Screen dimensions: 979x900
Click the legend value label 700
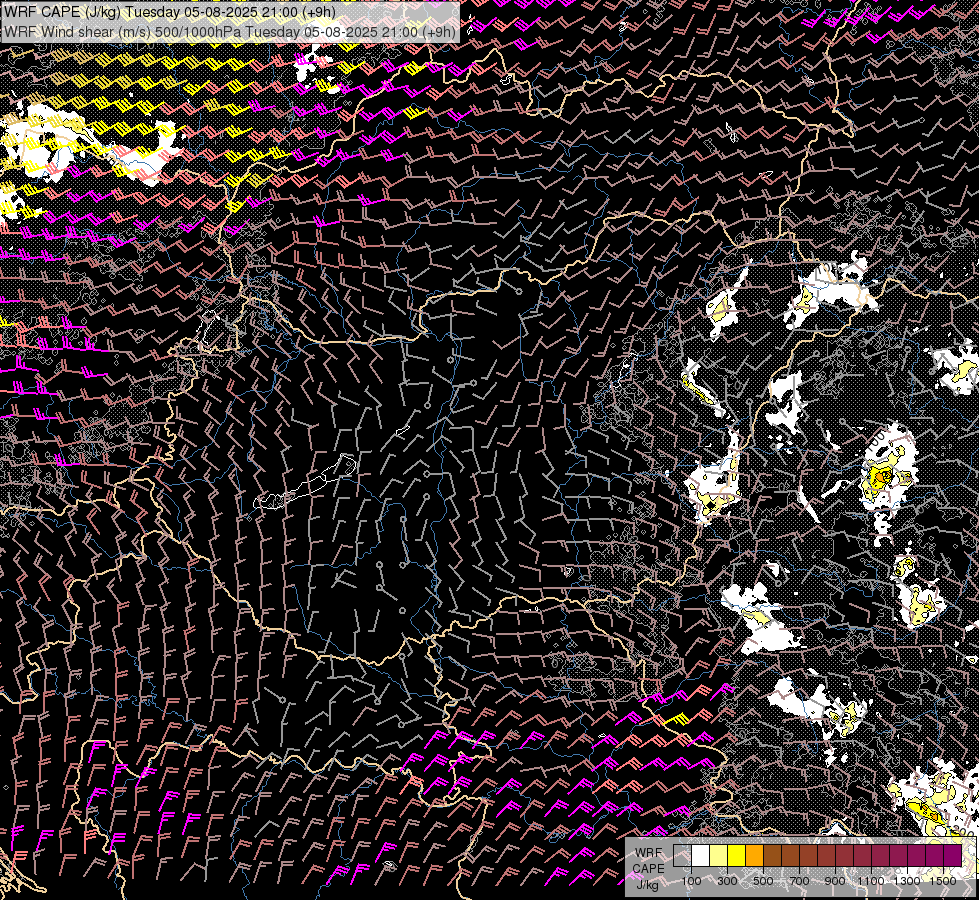[x=799, y=881]
